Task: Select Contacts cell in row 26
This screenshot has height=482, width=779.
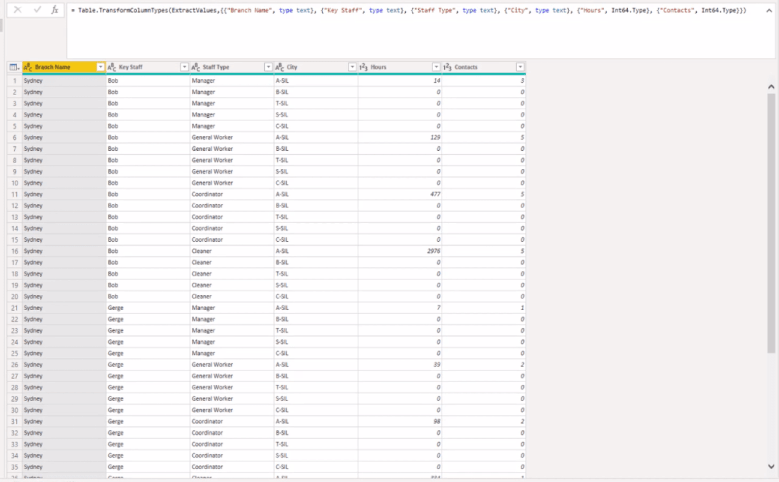Action: click(484, 365)
